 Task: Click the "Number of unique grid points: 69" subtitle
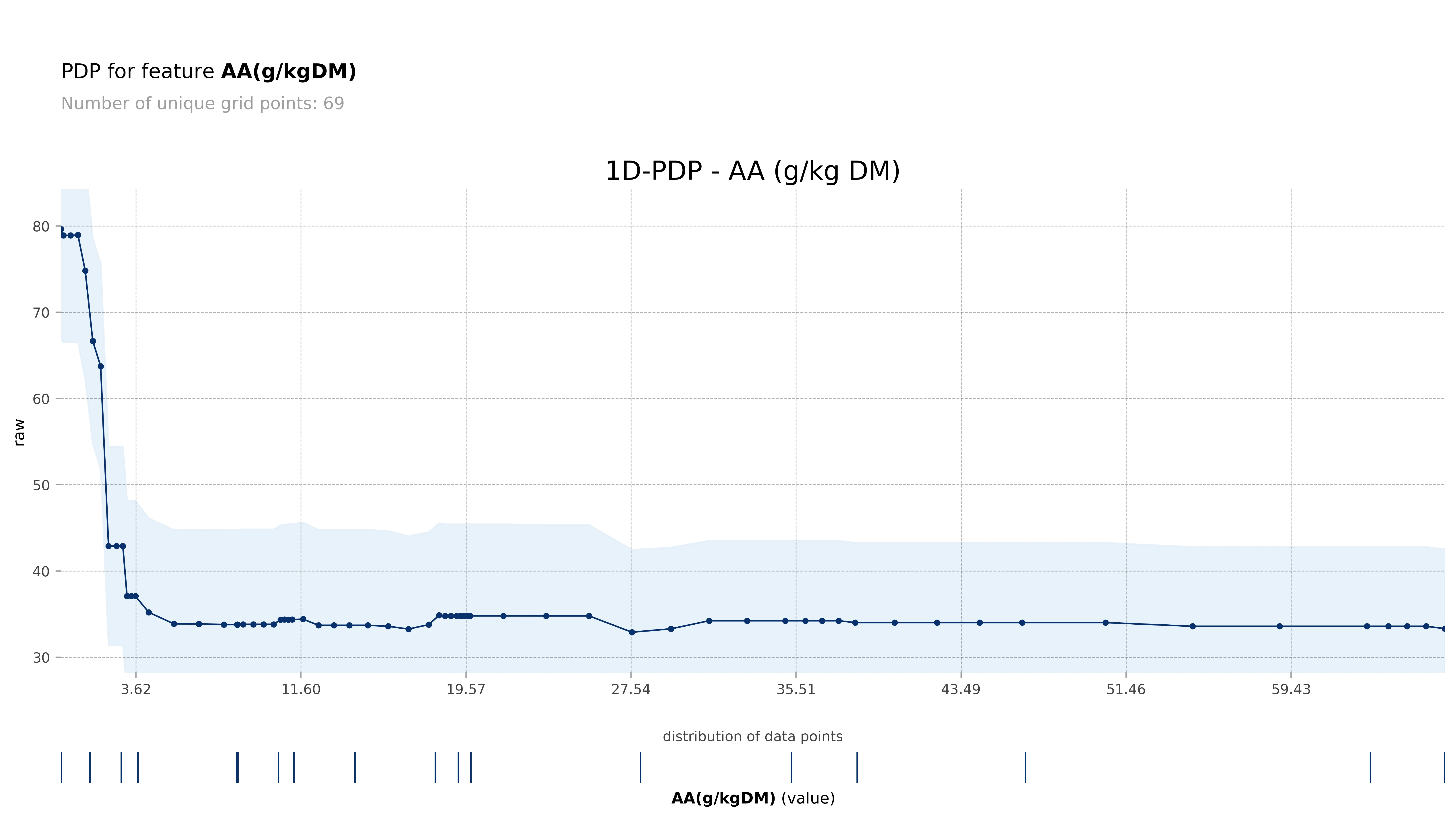click(x=202, y=104)
